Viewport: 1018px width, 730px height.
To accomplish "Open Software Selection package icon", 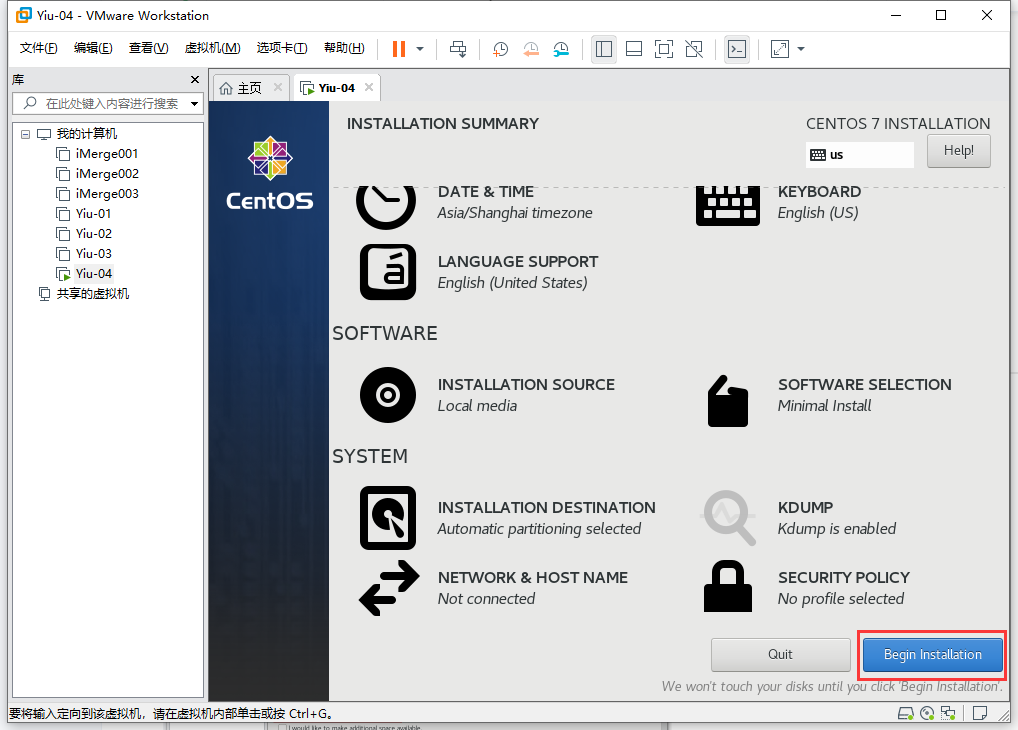I will click(x=728, y=401).
